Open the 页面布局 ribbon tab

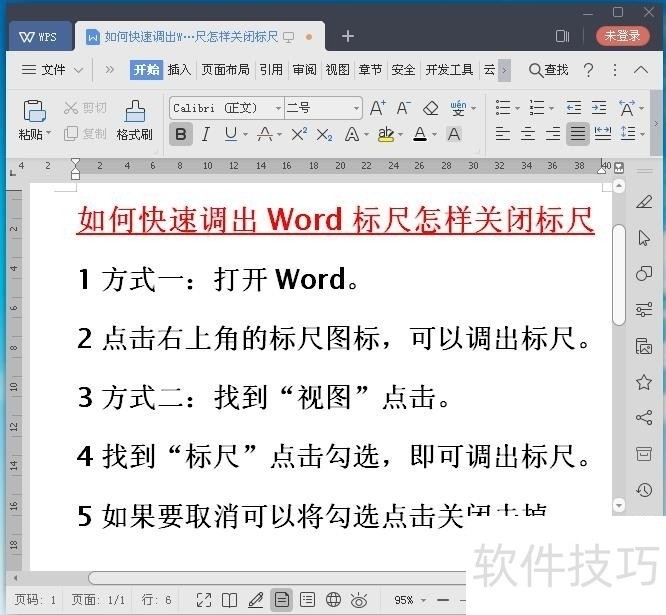pos(225,70)
